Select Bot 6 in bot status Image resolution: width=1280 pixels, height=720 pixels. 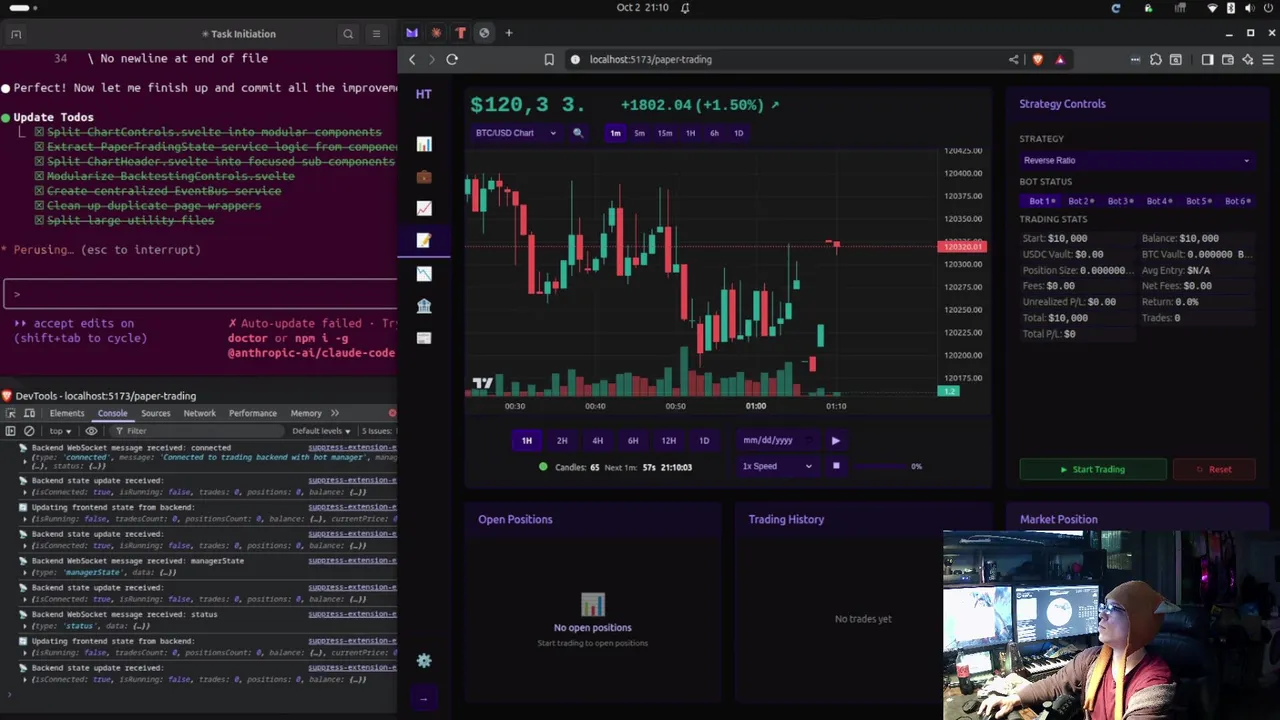tap(1238, 201)
